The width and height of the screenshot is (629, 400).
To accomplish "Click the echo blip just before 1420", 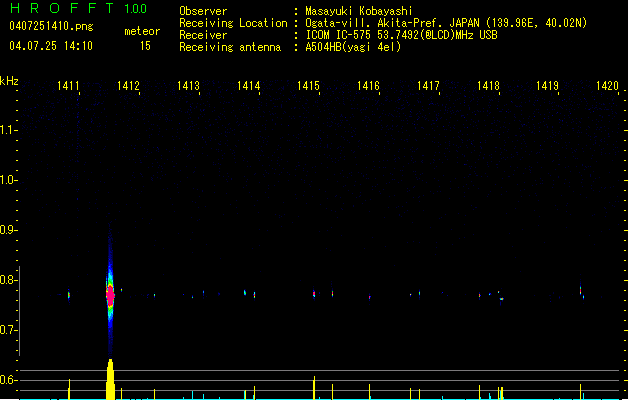I will tap(580, 290).
